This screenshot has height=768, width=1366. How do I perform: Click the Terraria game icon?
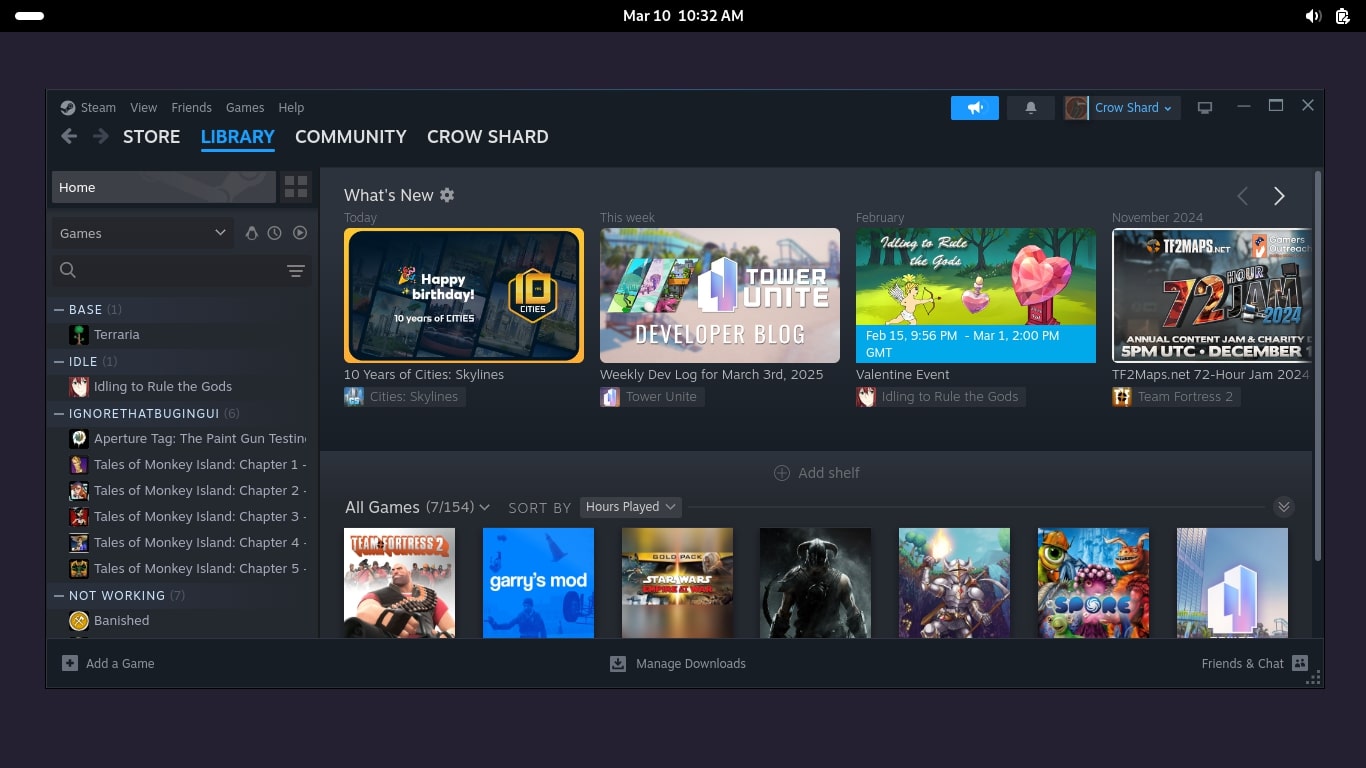79,335
